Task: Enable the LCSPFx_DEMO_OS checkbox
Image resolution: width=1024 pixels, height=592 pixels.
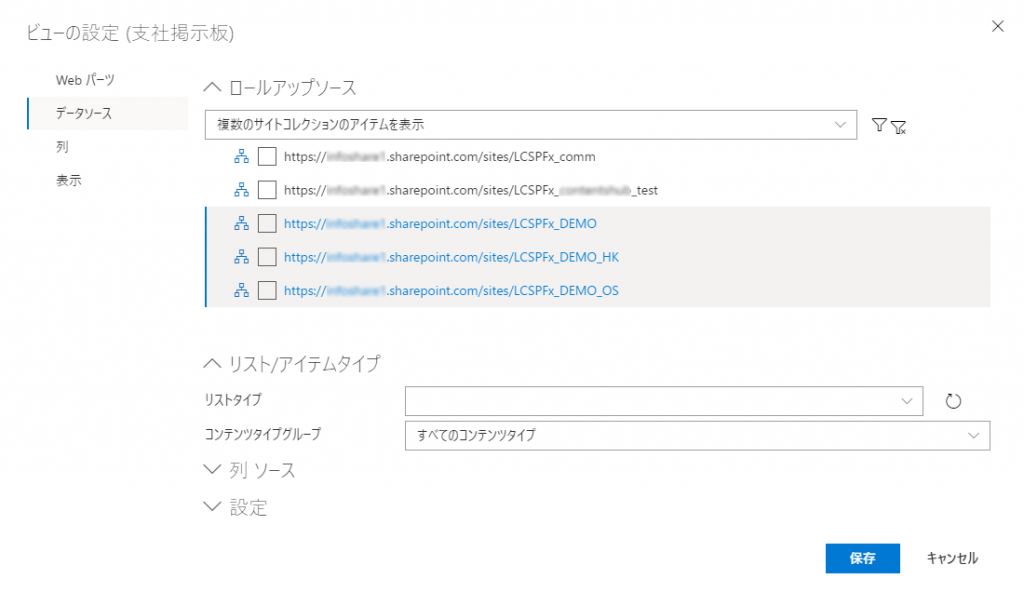Action: pos(267,291)
